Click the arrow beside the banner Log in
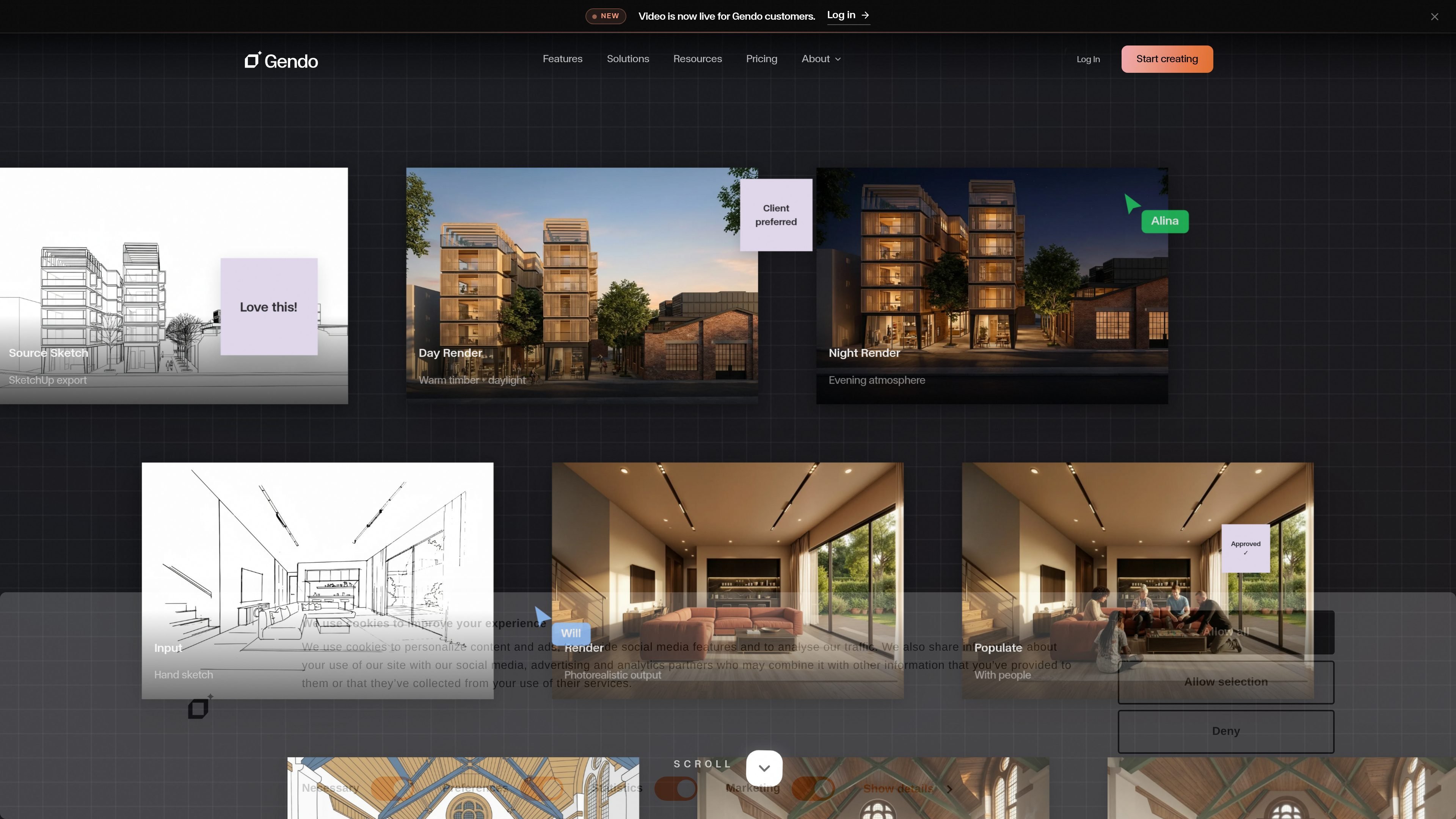This screenshot has height=819, width=1456. [865, 15]
